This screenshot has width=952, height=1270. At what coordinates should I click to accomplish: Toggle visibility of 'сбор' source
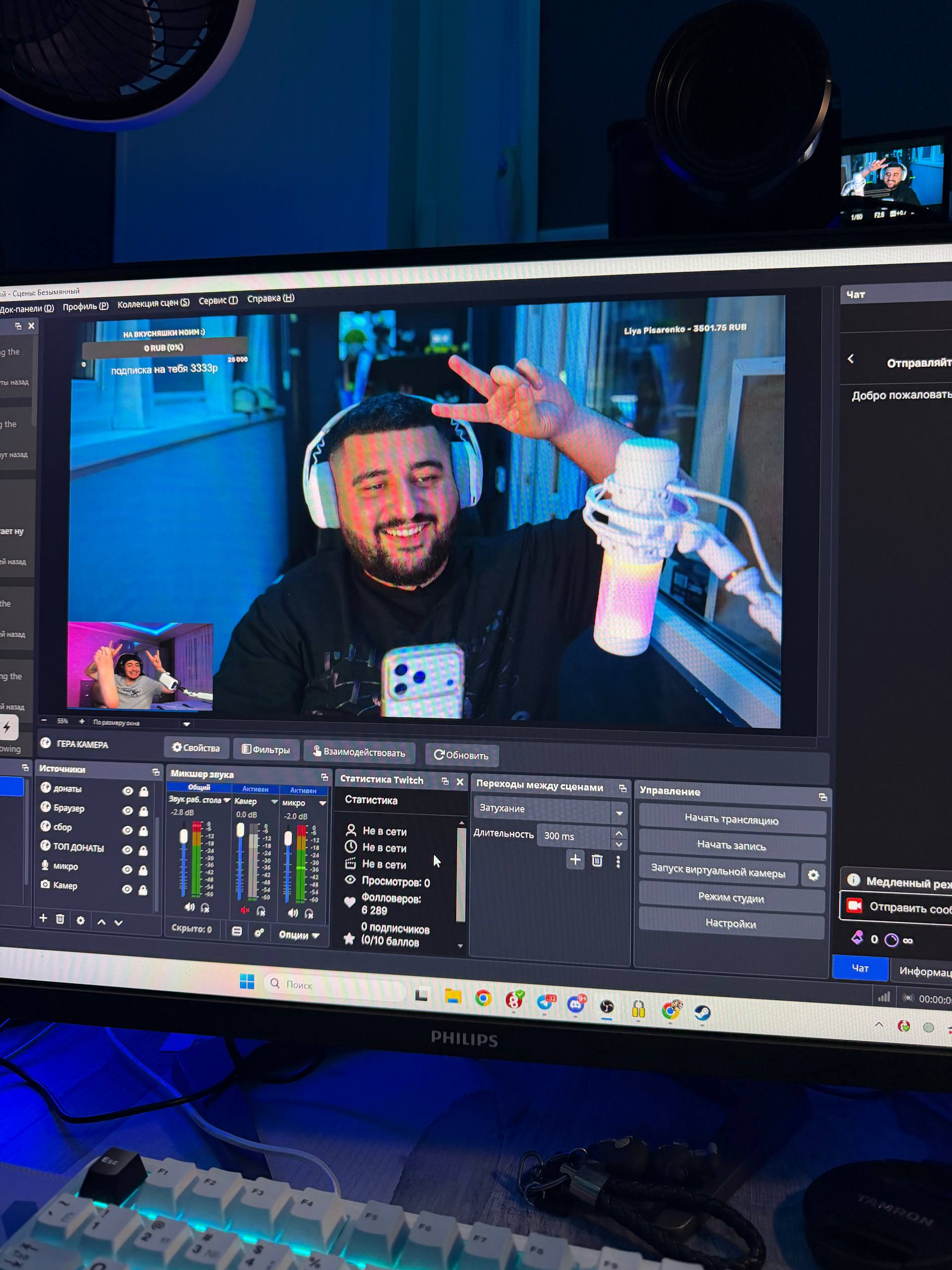coord(127,829)
